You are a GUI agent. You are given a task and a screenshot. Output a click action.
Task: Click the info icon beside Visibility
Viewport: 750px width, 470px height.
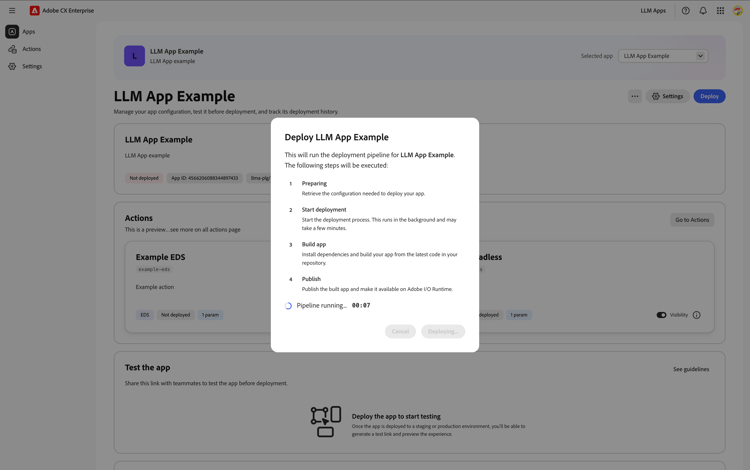(696, 315)
